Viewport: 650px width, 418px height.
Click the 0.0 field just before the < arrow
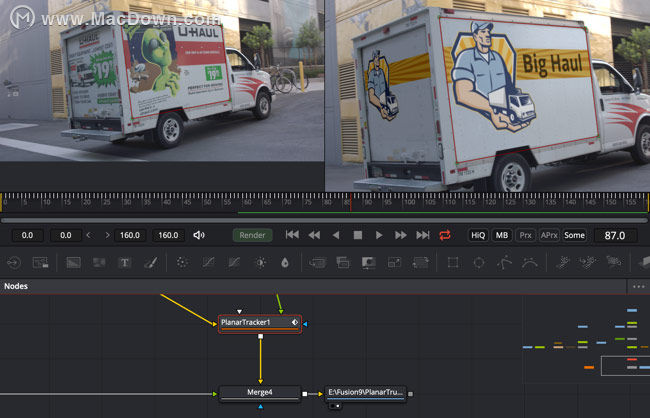[65, 235]
